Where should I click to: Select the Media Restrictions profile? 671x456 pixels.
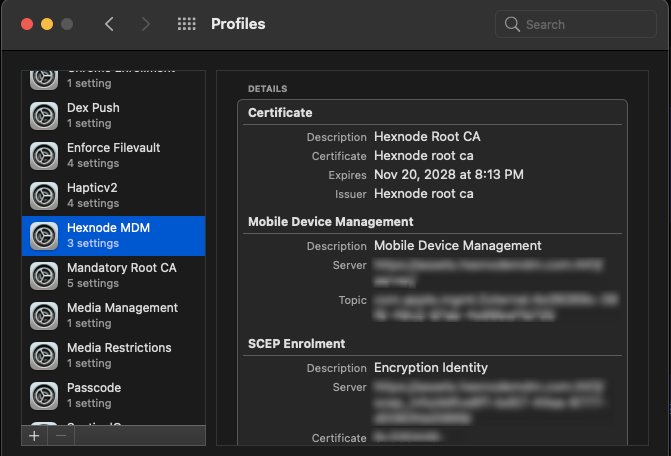pos(113,355)
